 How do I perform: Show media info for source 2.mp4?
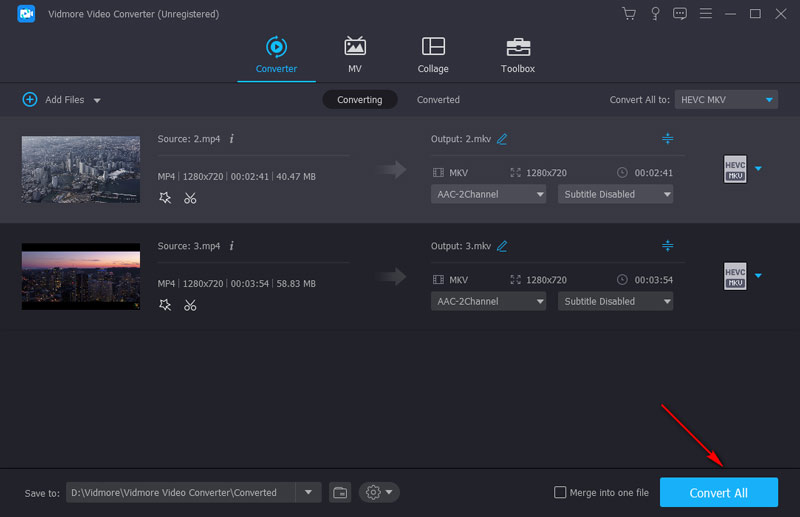[232, 138]
